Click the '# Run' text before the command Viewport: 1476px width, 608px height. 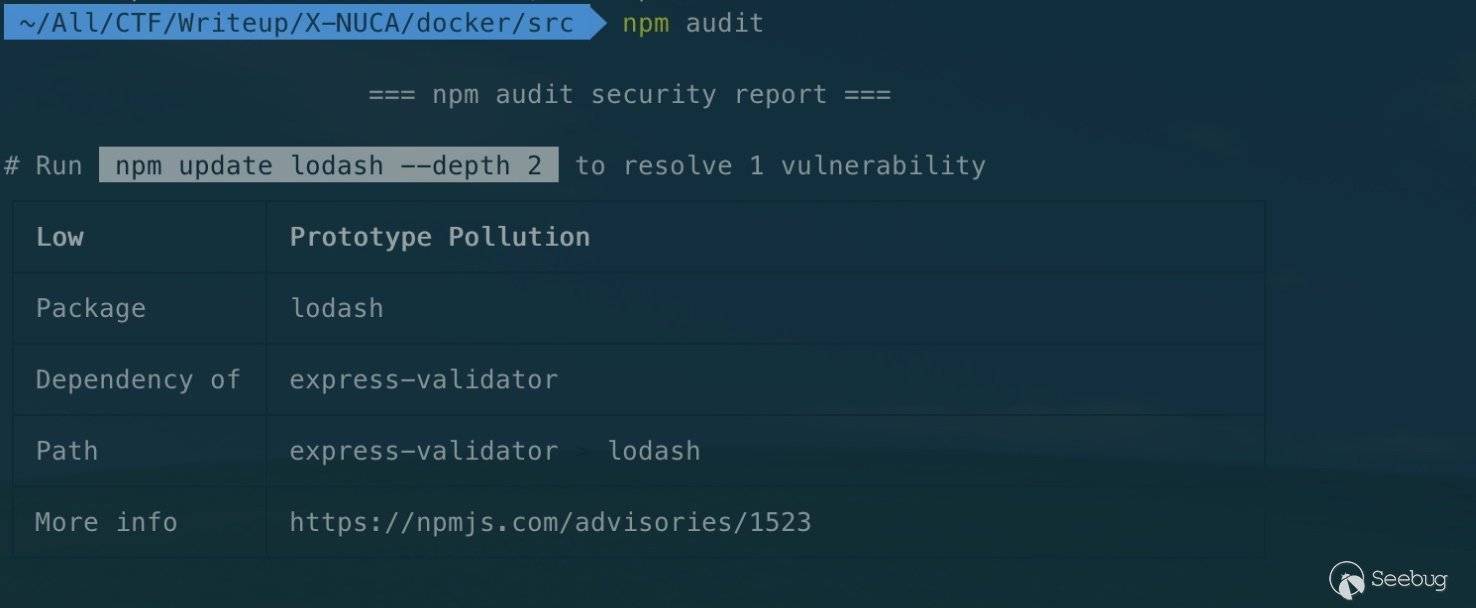44,166
